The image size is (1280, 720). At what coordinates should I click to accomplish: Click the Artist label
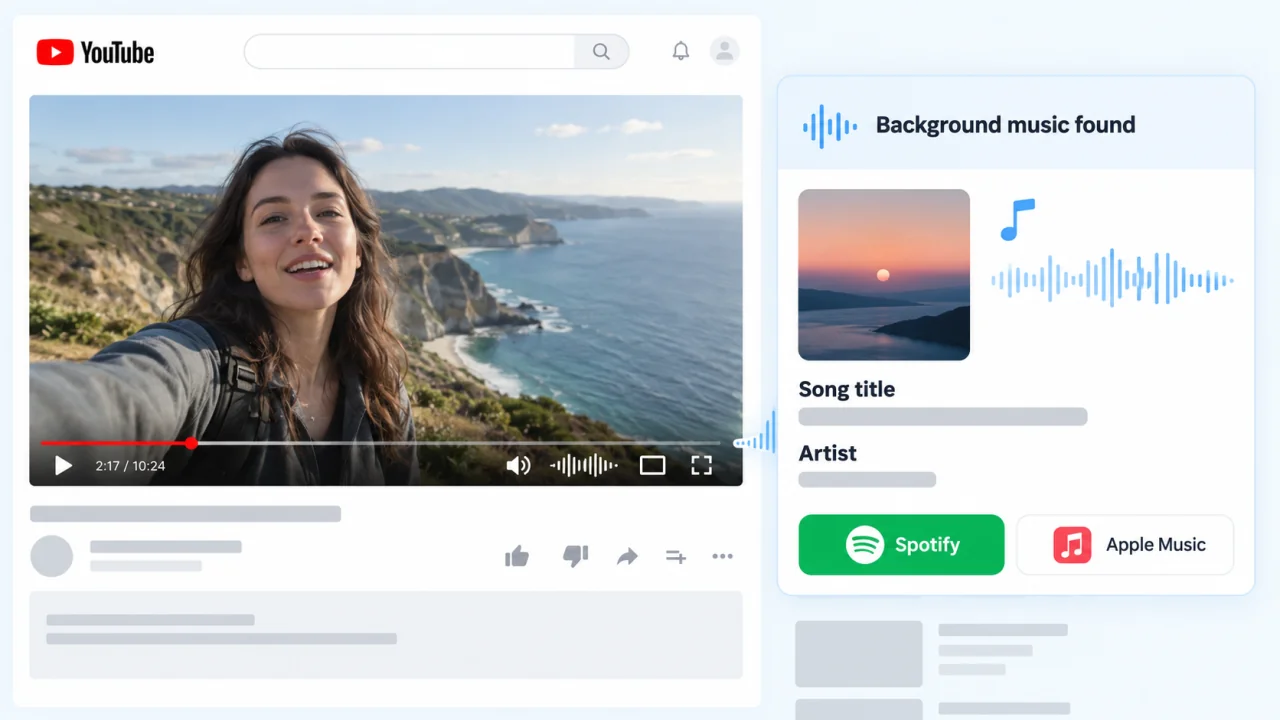coord(828,453)
